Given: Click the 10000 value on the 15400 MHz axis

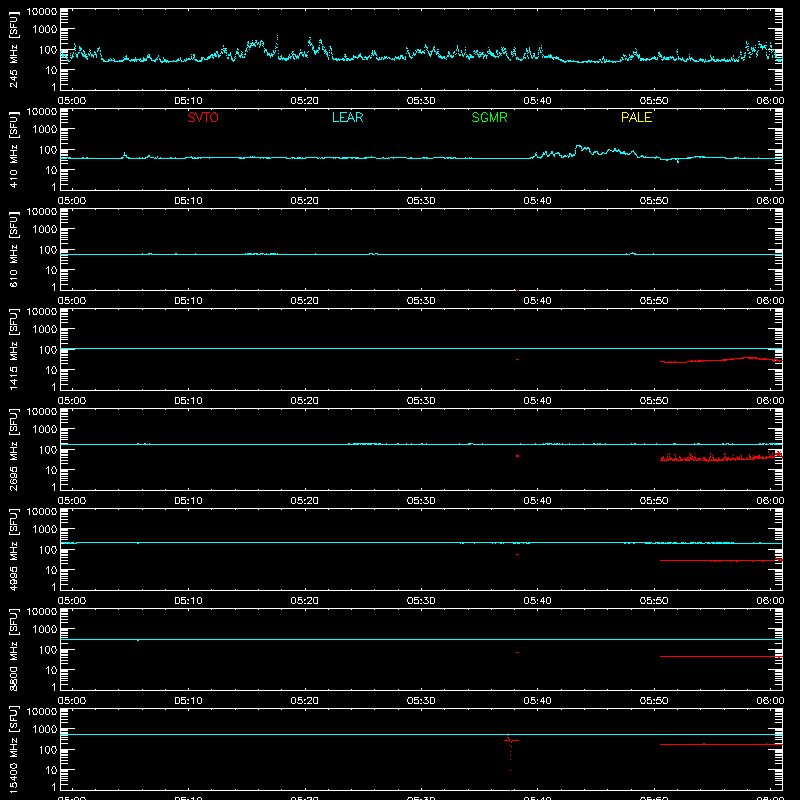Looking at the screenshot, I should tap(42, 712).
